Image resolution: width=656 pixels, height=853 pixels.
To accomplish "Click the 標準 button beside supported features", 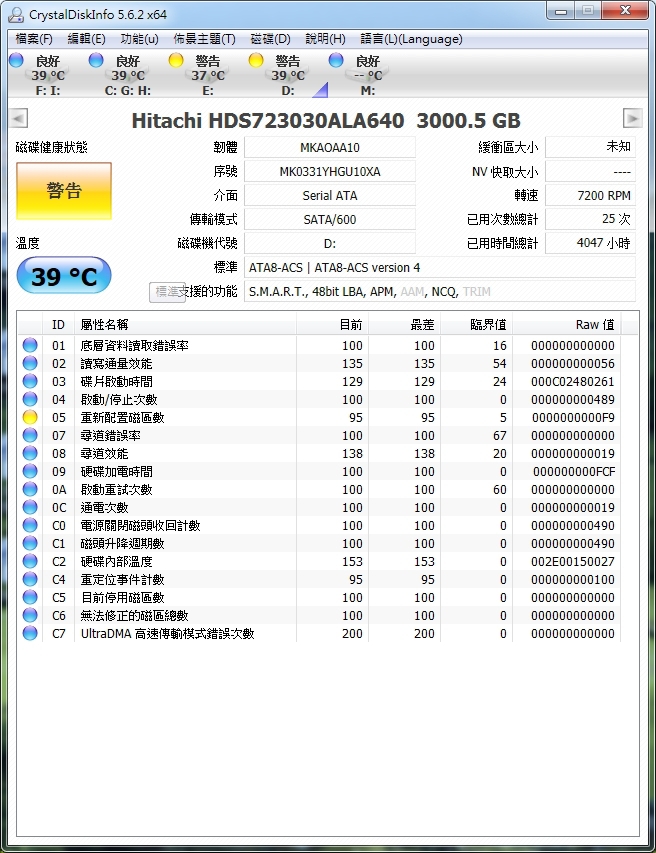I will click(168, 292).
